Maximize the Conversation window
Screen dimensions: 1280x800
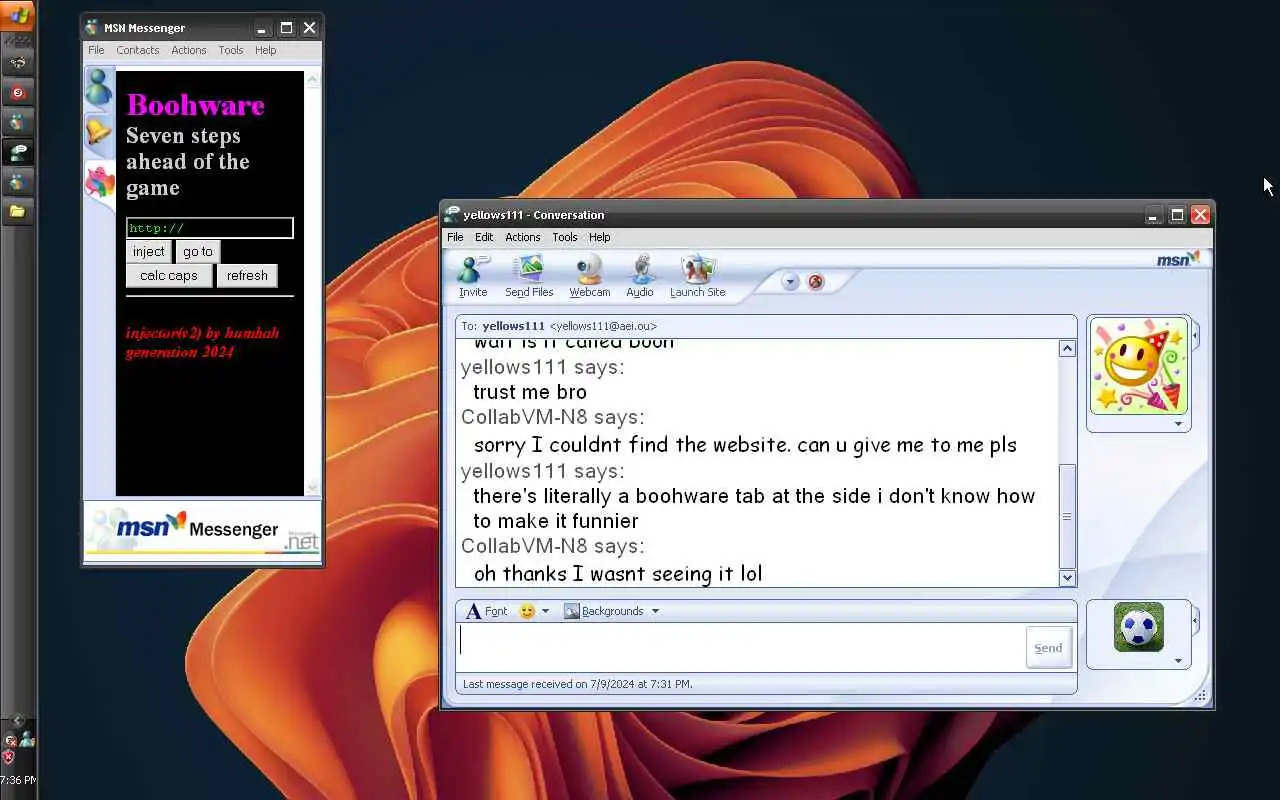[1177, 215]
